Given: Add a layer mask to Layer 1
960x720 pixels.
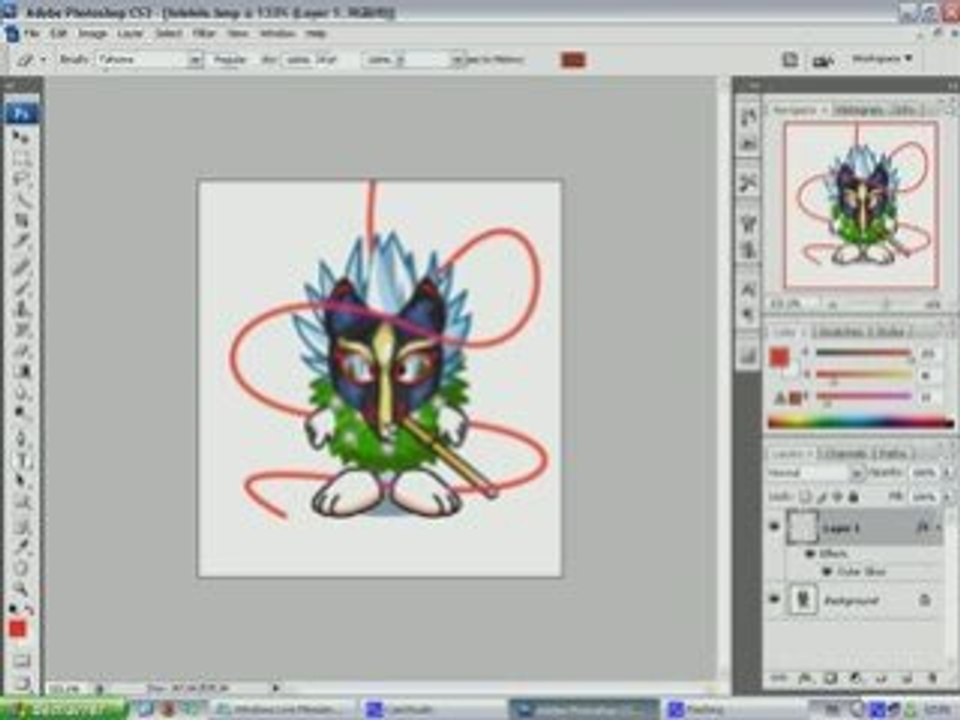Looking at the screenshot, I should pos(830,678).
